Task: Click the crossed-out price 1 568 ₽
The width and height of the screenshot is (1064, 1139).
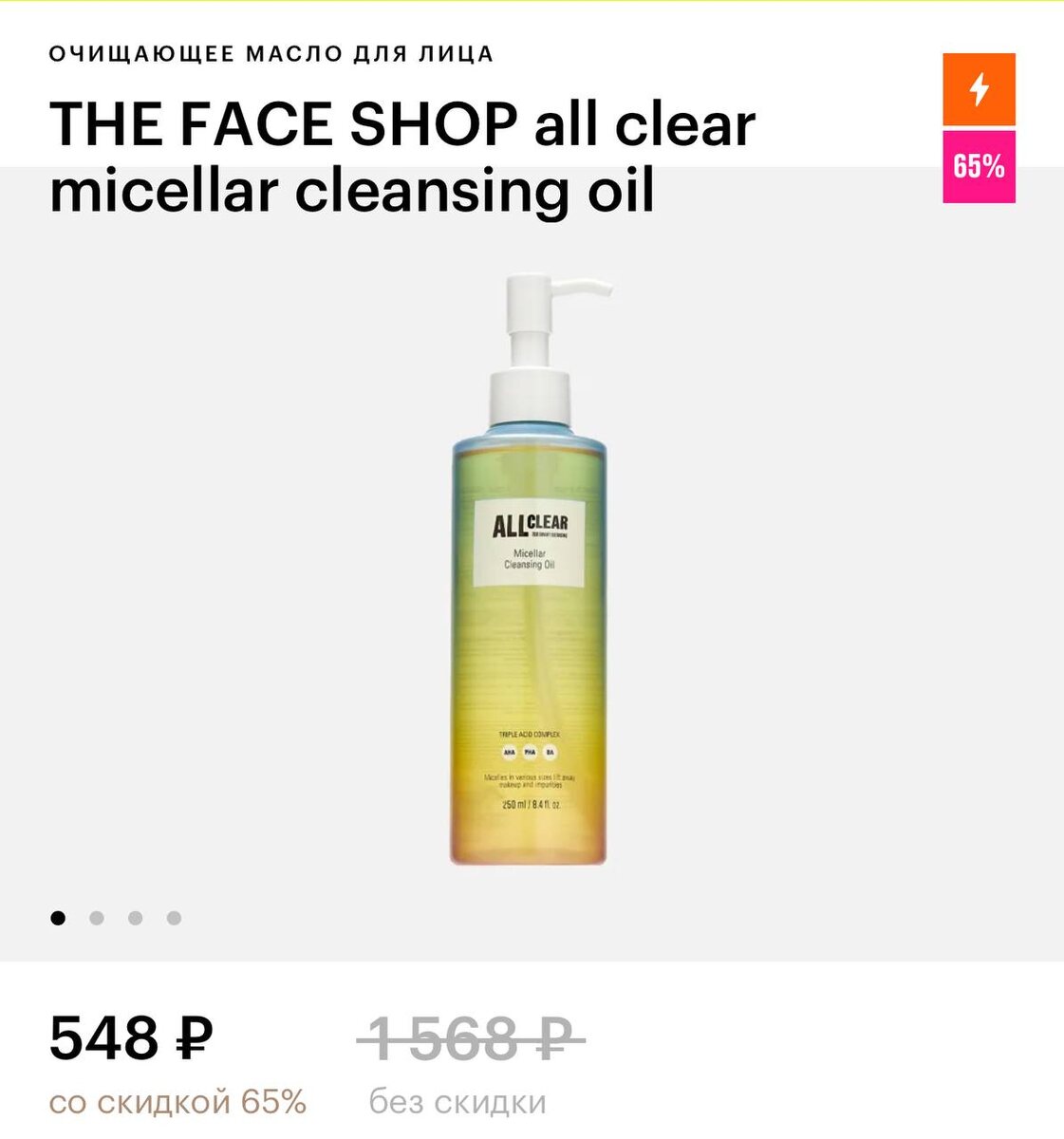Action: point(471,1037)
